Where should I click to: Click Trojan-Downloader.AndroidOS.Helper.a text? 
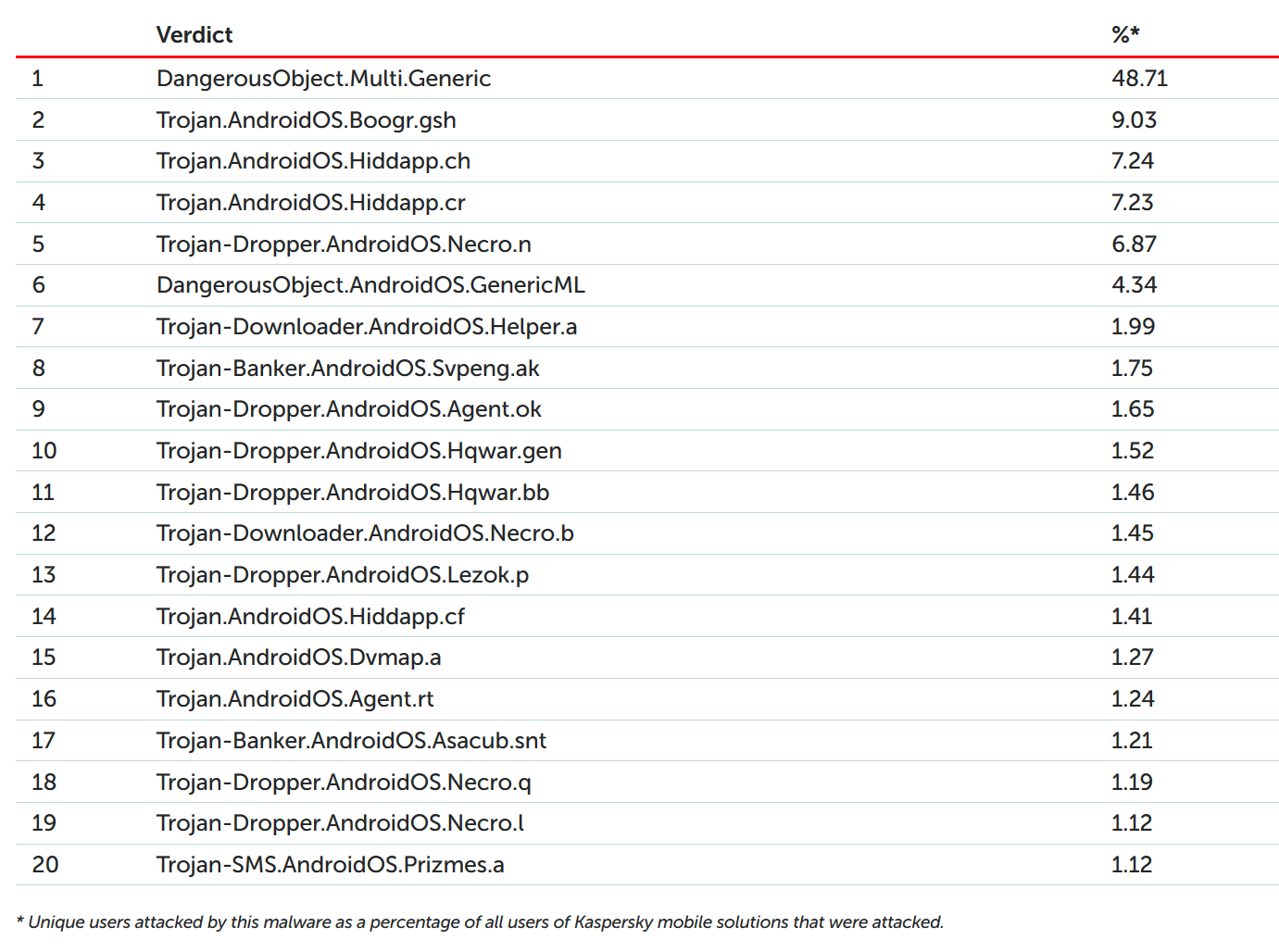[x=367, y=327]
